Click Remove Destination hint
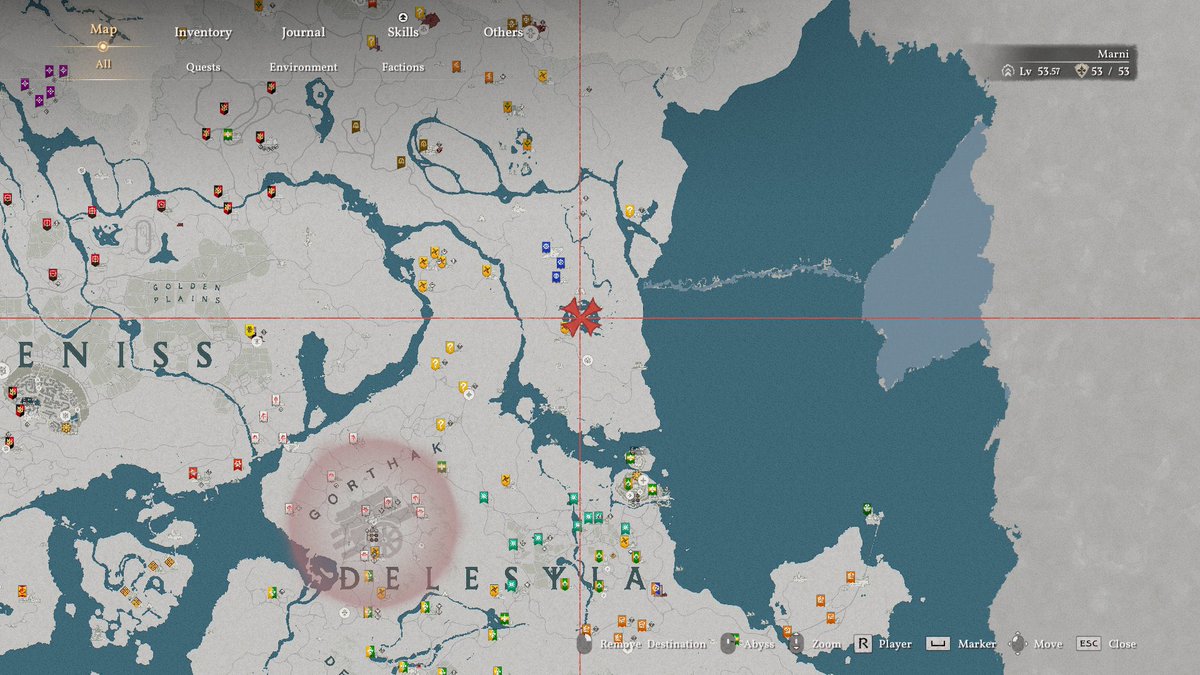 [641, 644]
